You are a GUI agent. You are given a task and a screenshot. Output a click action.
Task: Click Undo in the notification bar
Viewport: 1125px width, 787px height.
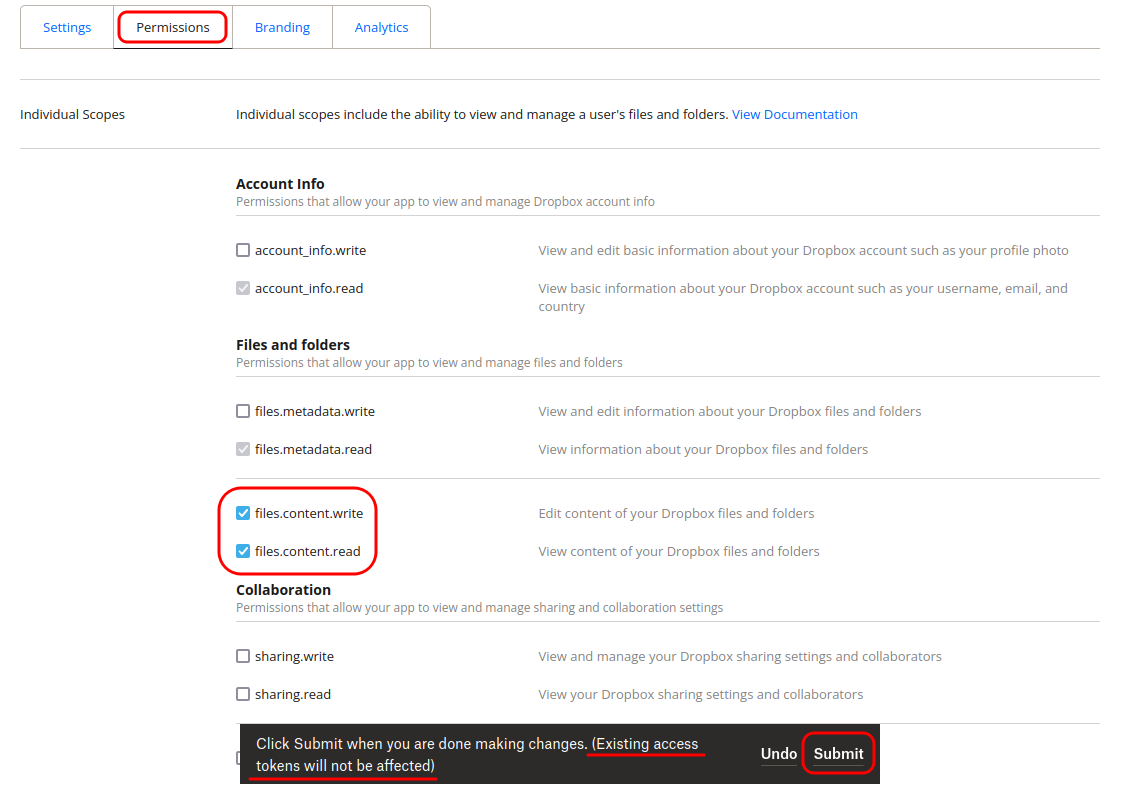point(778,753)
